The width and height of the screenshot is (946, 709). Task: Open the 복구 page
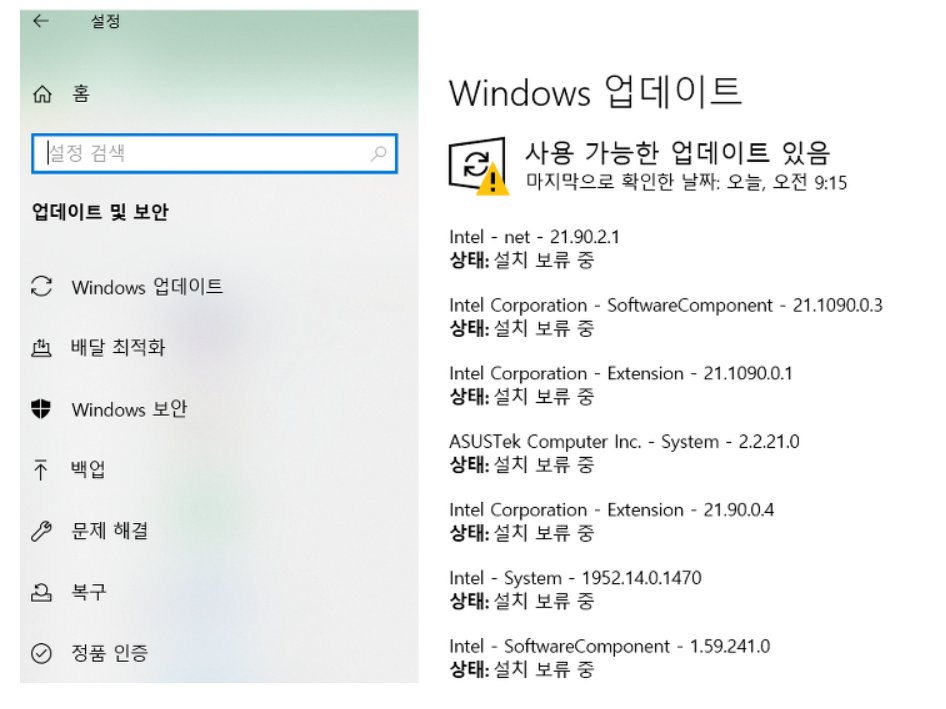pyautogui.click(x=89, y=591)
